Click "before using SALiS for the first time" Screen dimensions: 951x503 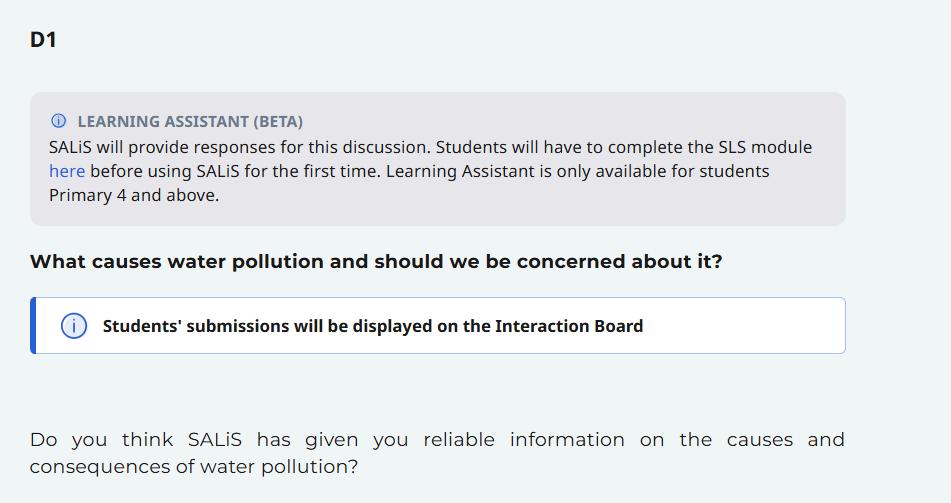tap(233, 171)
